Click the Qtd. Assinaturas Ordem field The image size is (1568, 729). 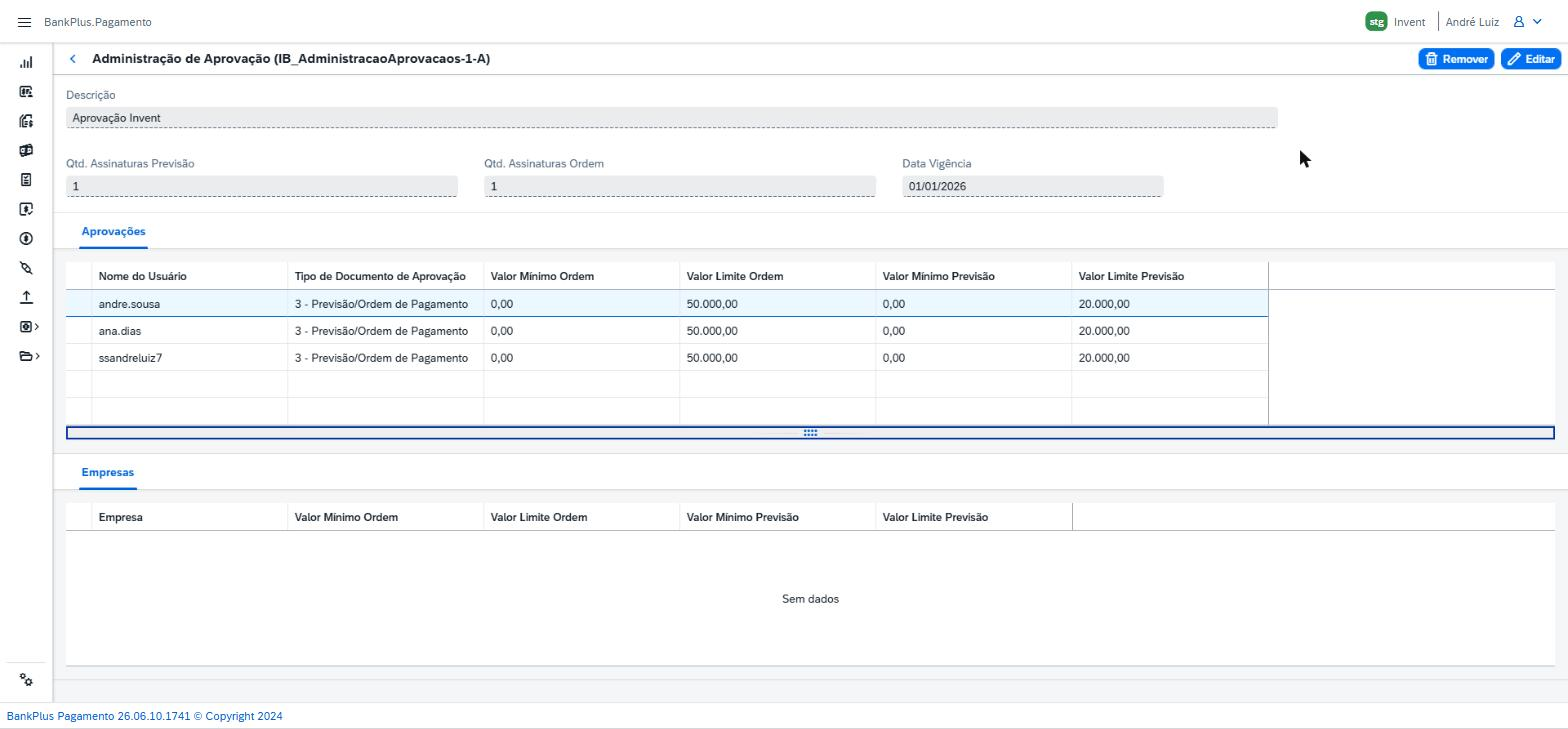[680, 186]
